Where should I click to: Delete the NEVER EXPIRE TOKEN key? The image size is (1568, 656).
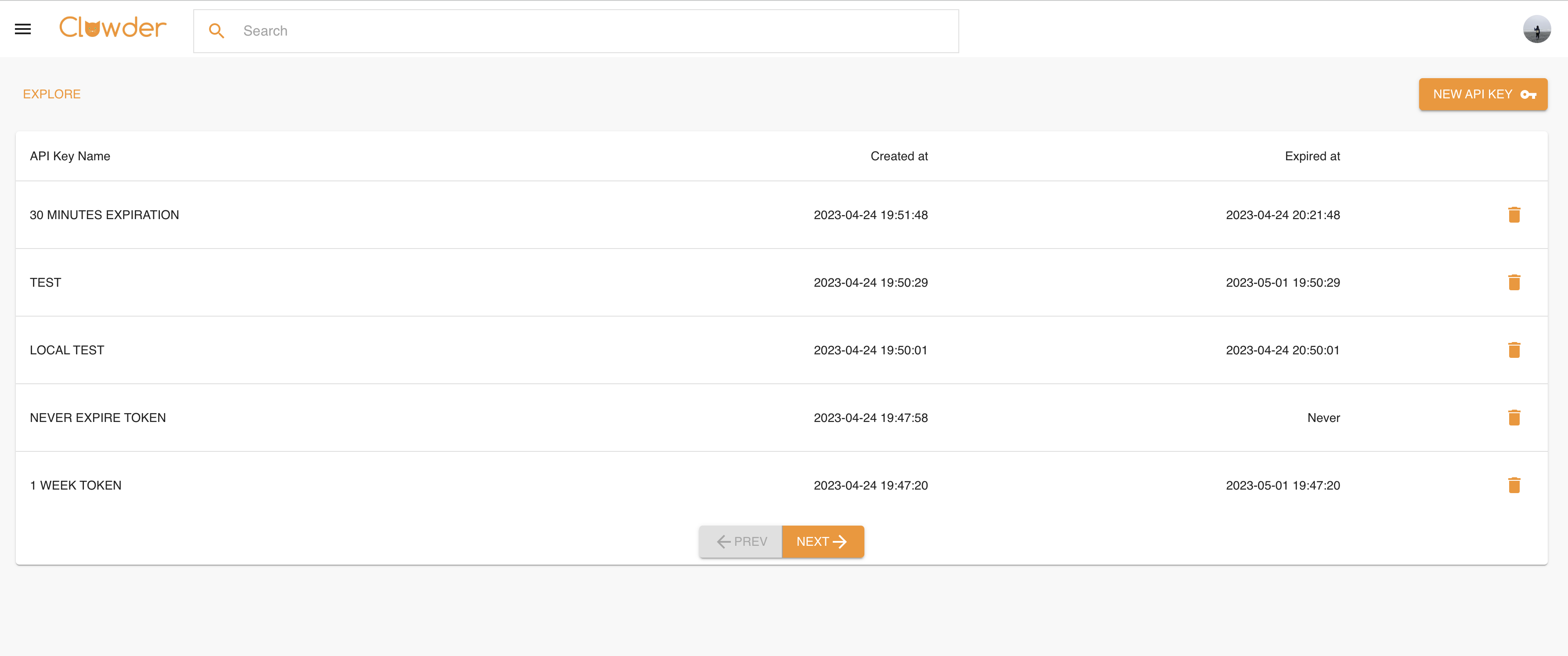pyautogui.click(x=1514, y=418)
